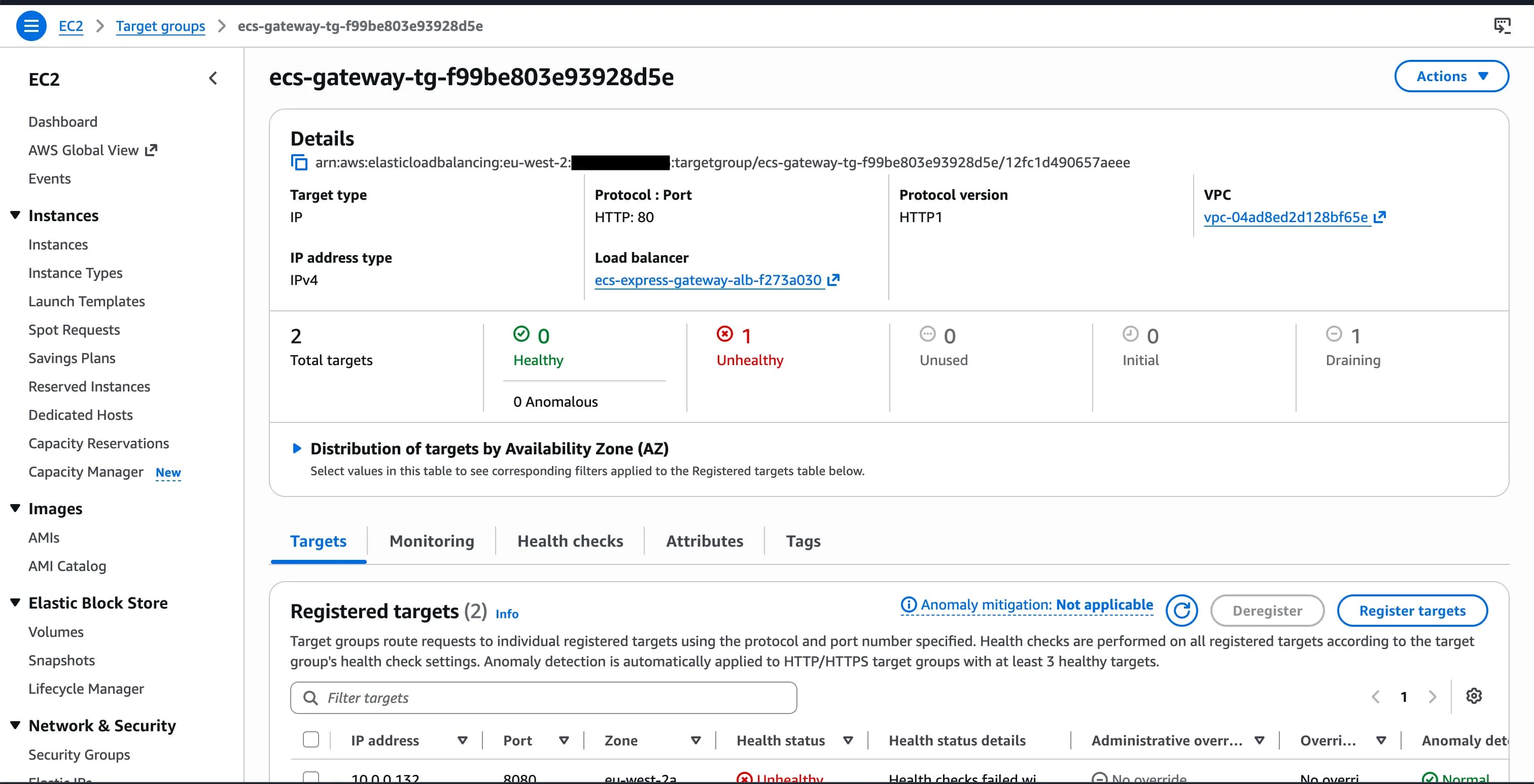Select all targets checkbox in header
1534x784 pixels.
click(311, 739)
